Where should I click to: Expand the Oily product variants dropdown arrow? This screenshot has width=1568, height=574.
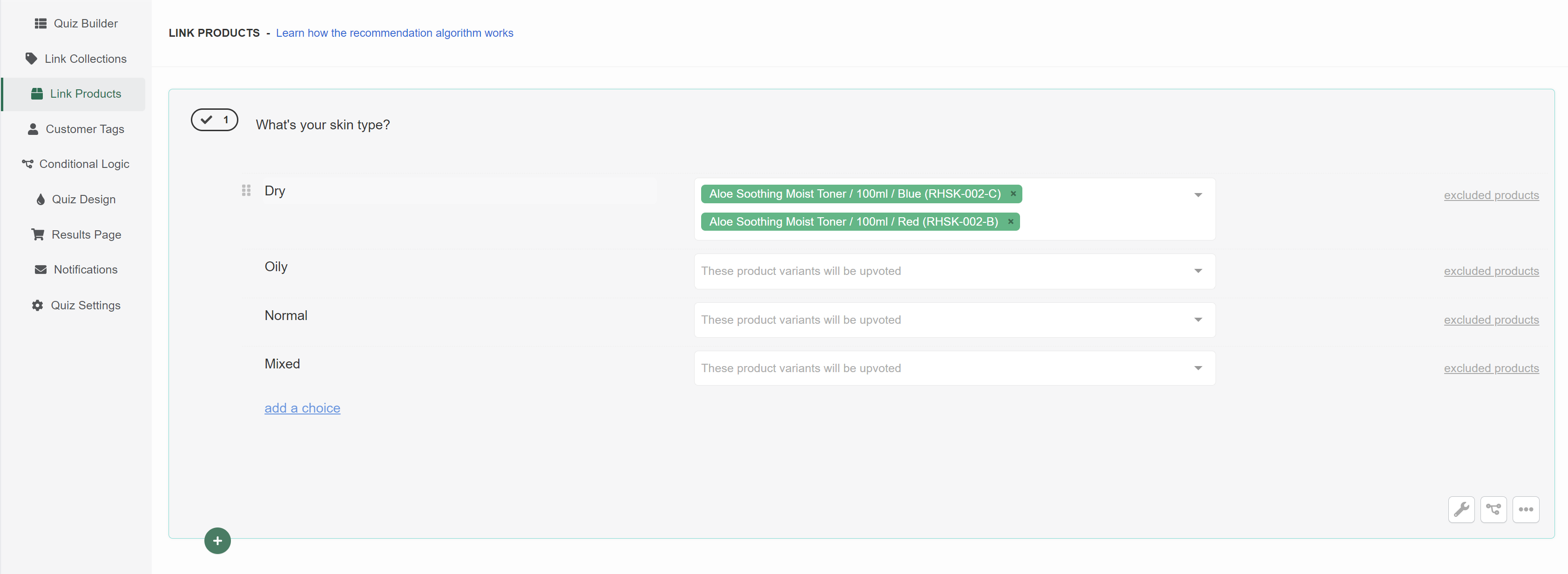(x=1197, y=271)
